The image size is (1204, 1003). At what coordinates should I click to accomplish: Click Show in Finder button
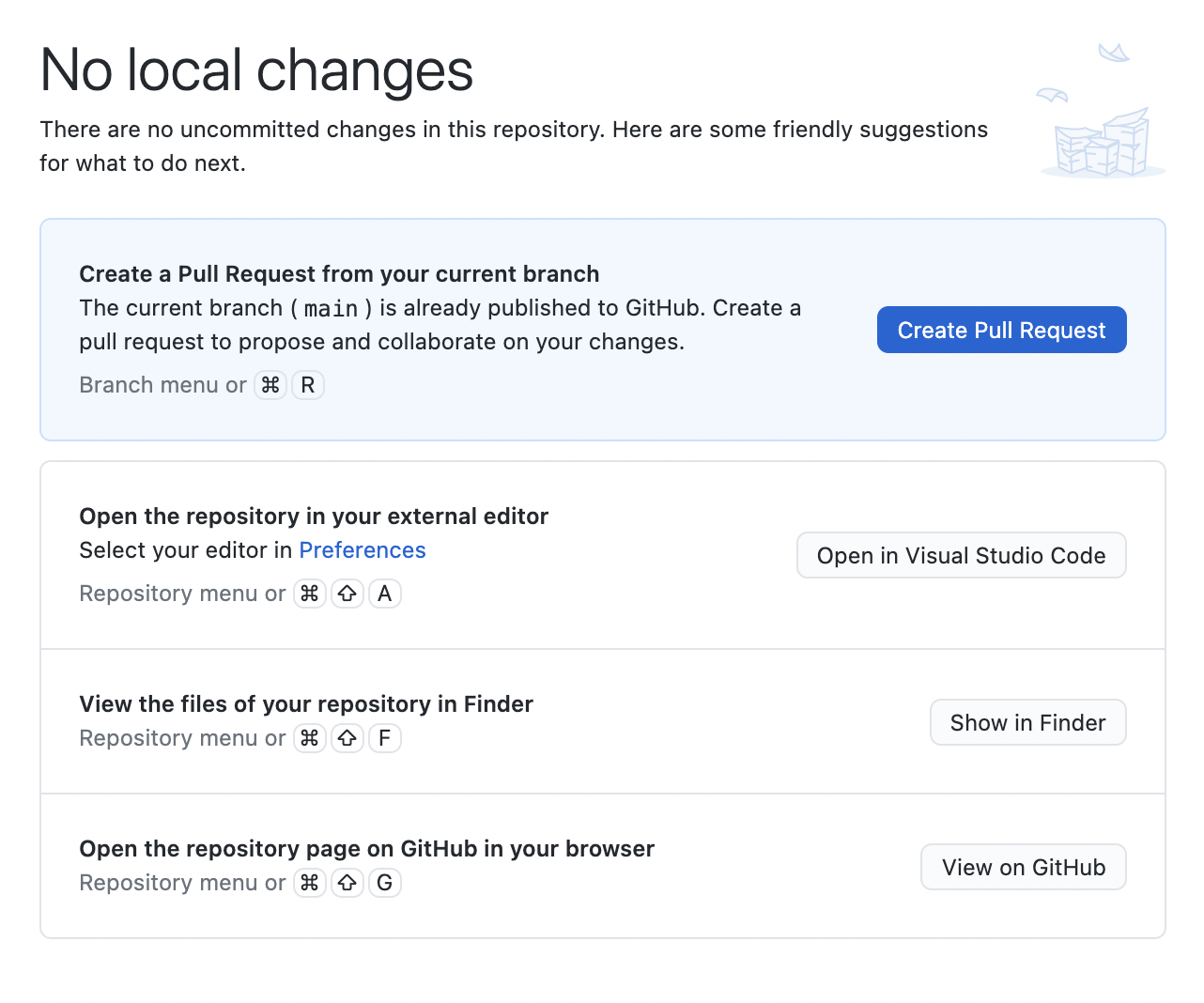point(1027,722)
